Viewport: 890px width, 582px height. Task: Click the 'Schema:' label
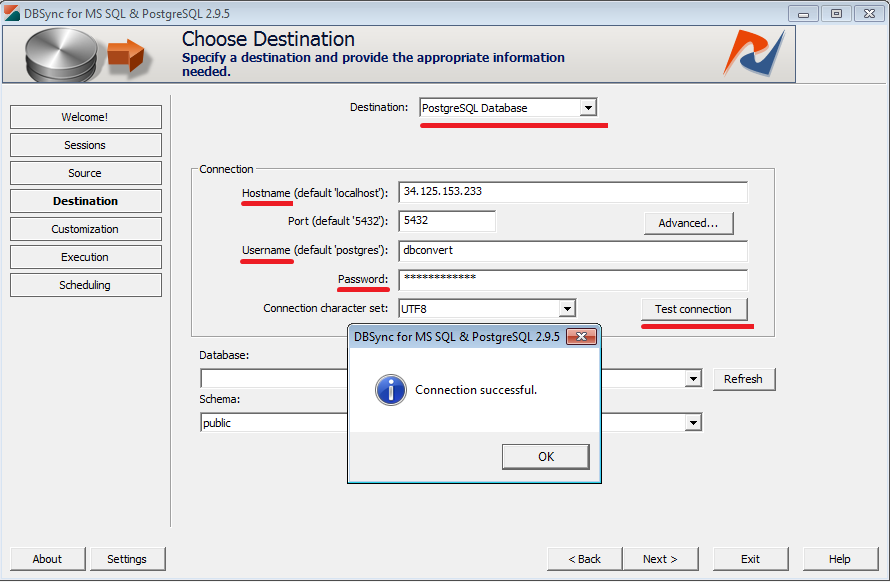point(220,399)
